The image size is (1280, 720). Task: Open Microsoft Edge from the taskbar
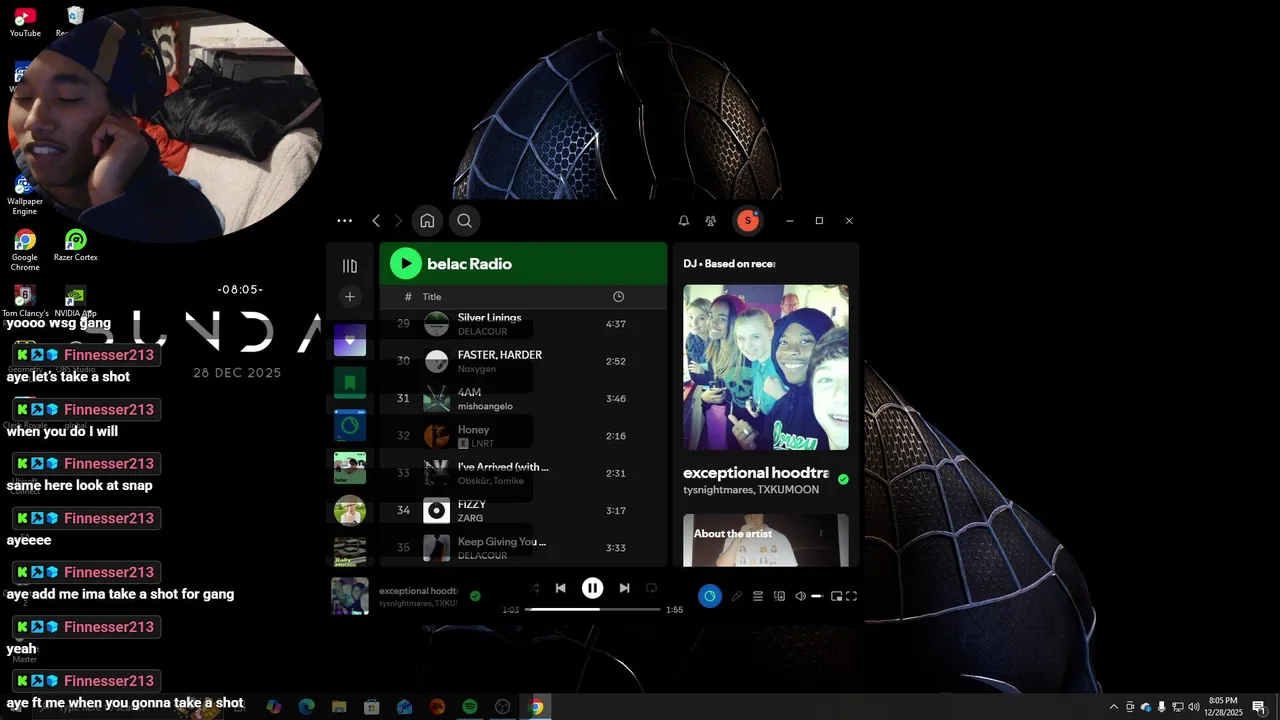(x=306, y=707)
